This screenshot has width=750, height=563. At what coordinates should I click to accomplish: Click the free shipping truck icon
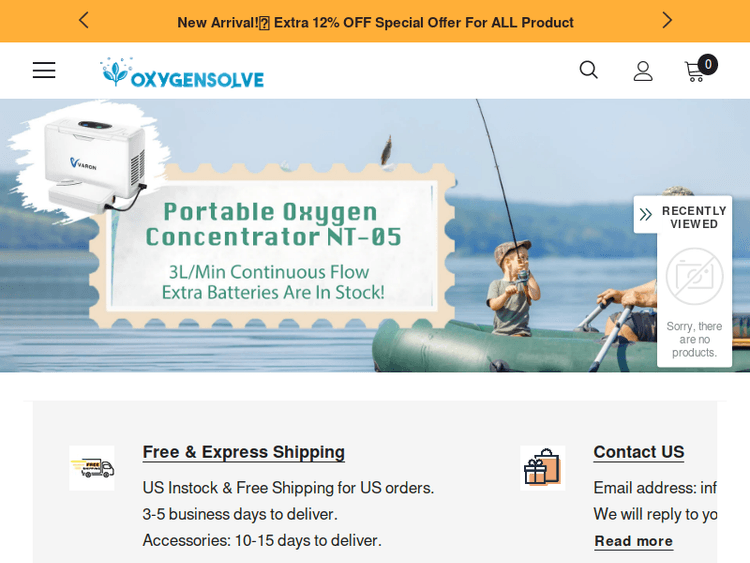92,468
